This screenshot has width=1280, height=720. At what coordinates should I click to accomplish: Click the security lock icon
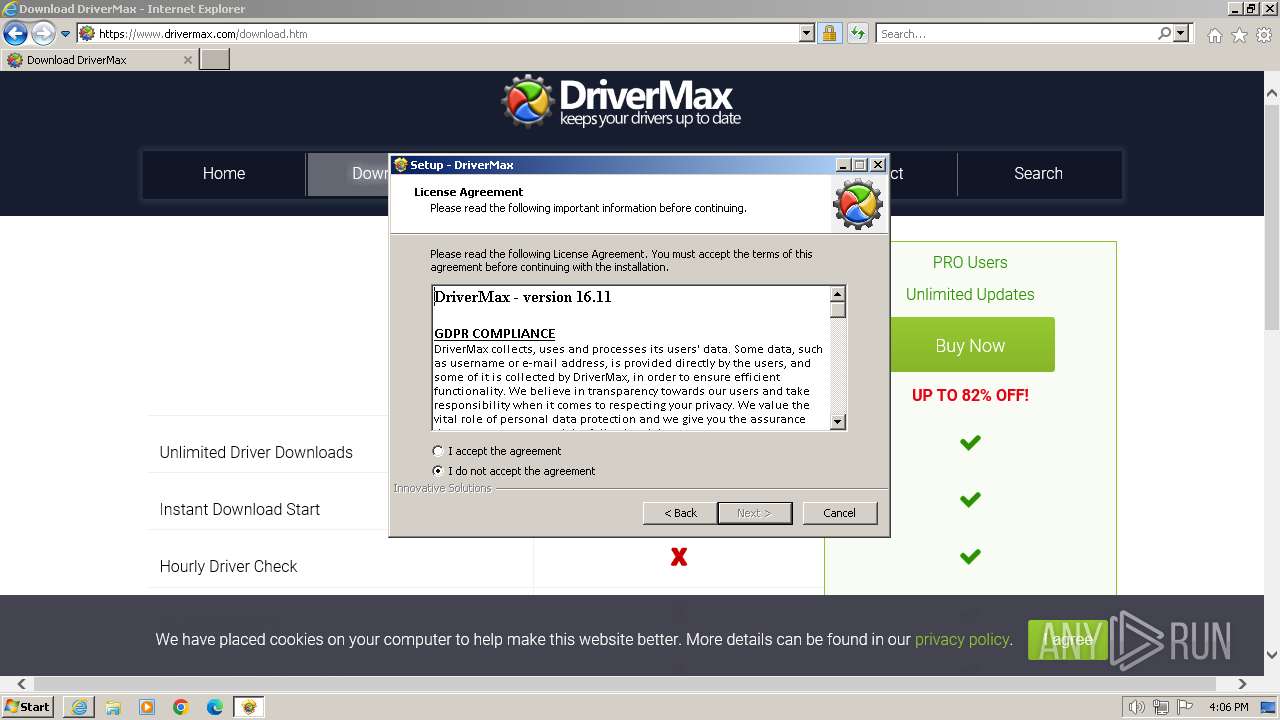[x=829, y=33]
